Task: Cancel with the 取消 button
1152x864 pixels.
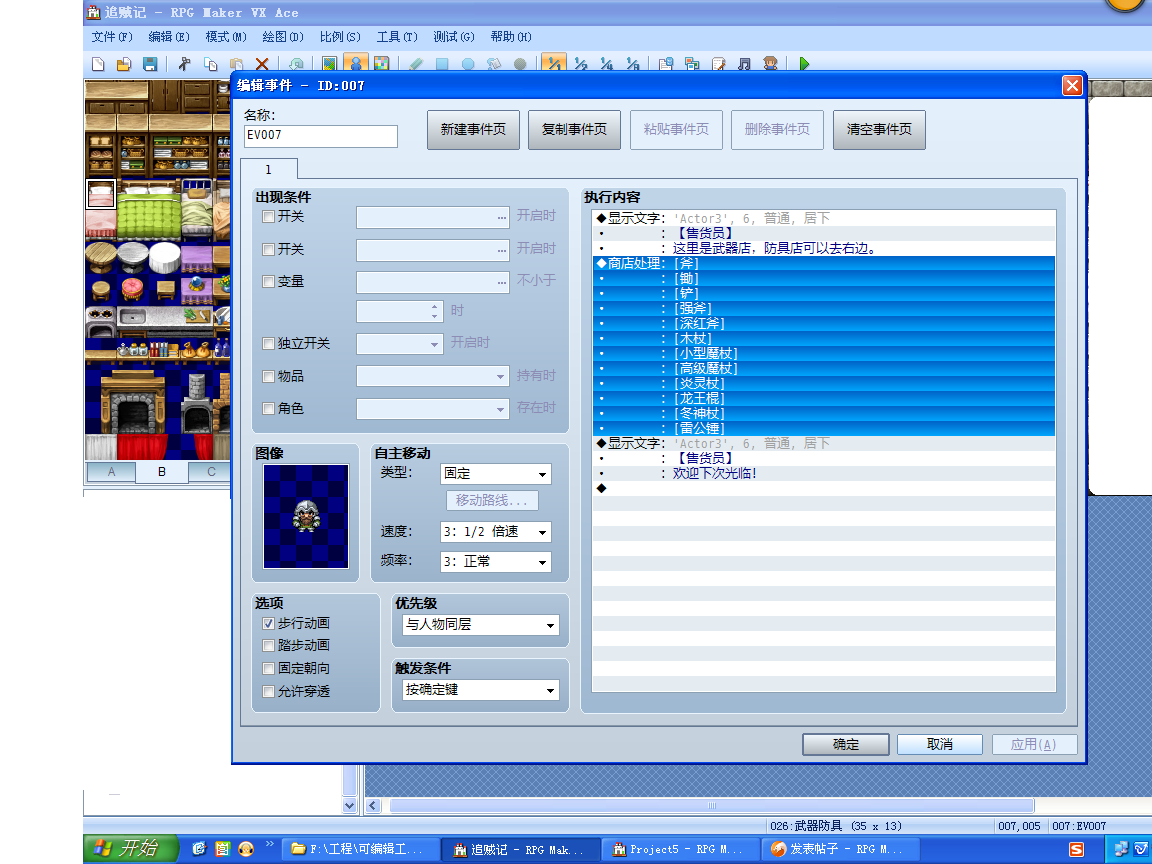Action: click(x=940, y=744)
